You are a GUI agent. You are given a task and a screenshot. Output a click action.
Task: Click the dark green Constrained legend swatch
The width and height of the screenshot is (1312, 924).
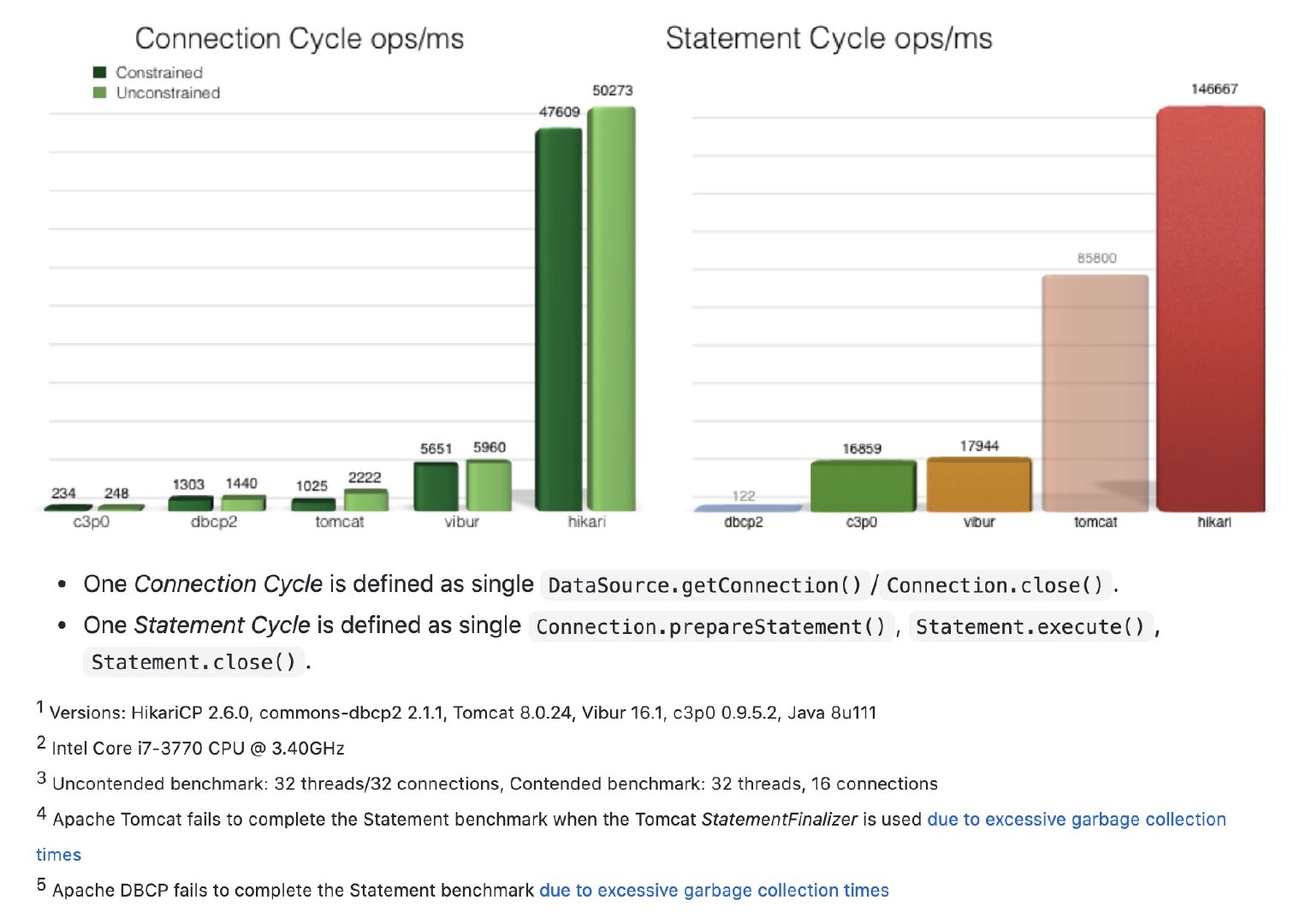point(99,73)
